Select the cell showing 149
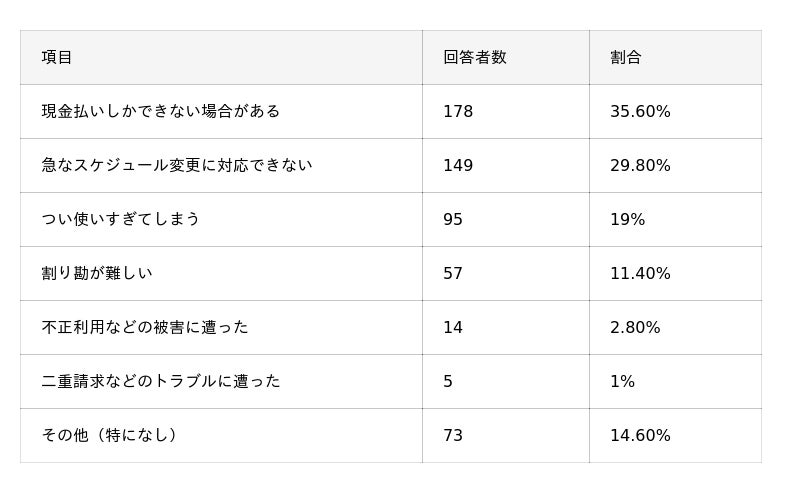Image resolution: width=800 pixels, height=493 pixels. (x=458, y=166)
